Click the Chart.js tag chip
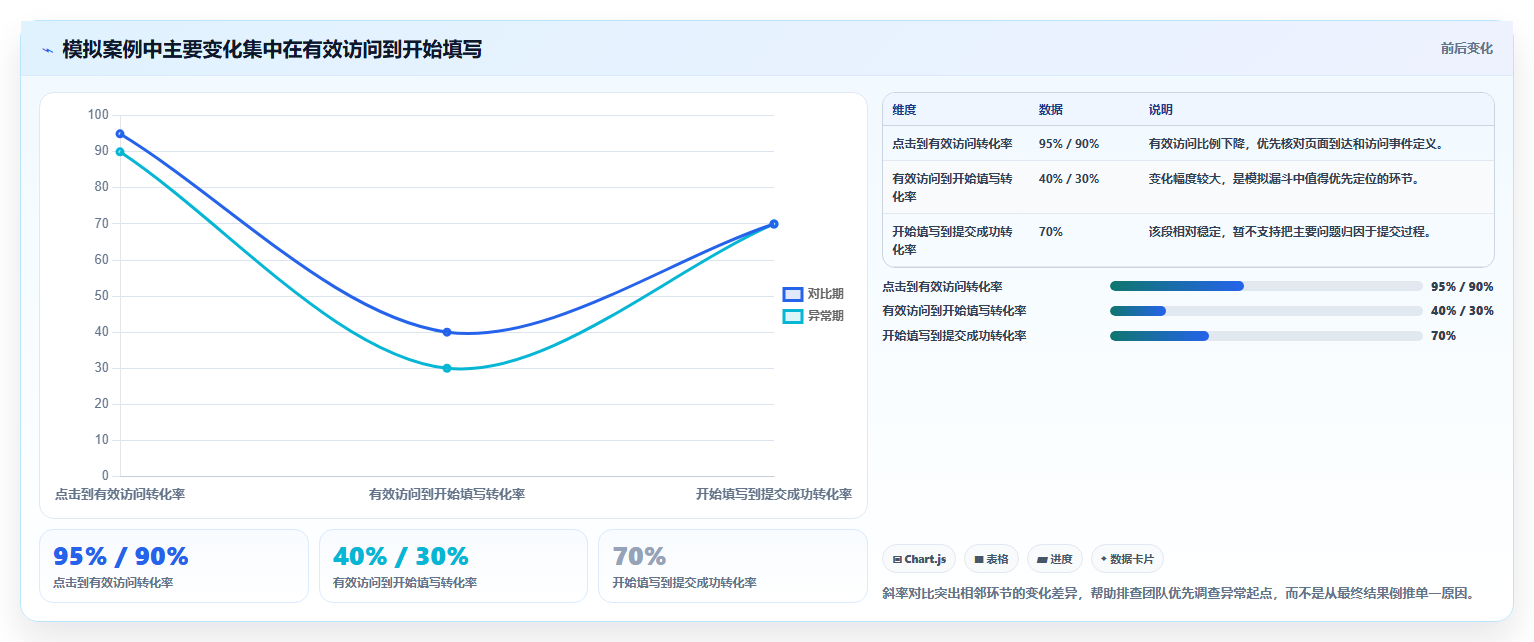 pos(919,559)
